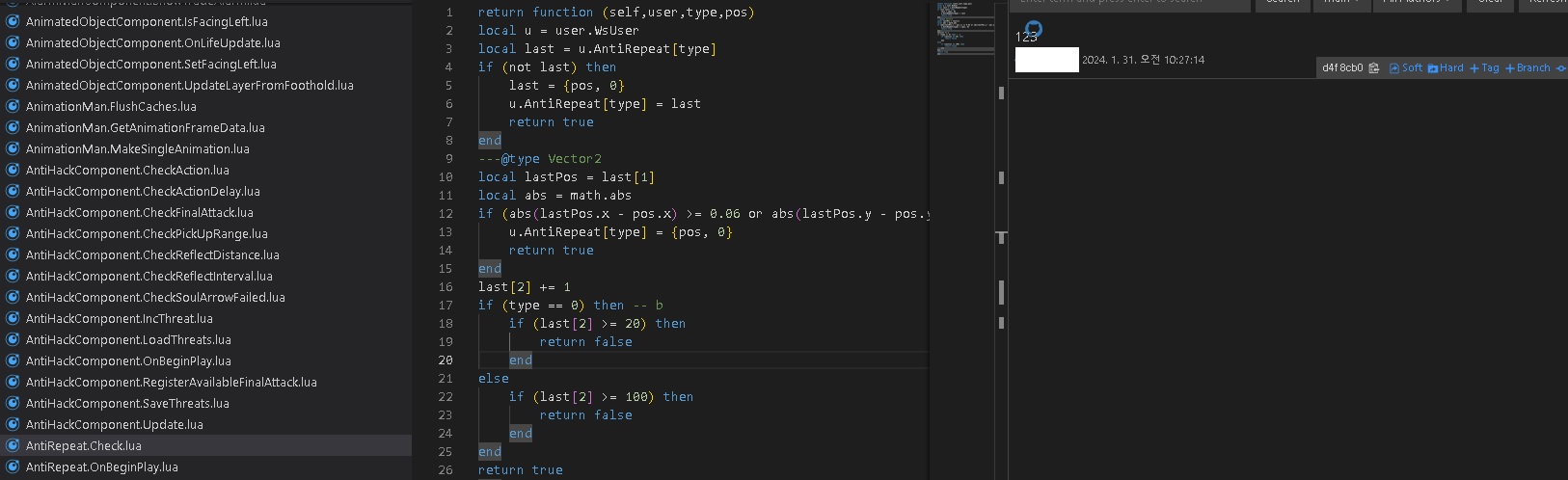Open the authors filter dropdown
The image size is (1568, 480).
click(x=1416, y=3)
